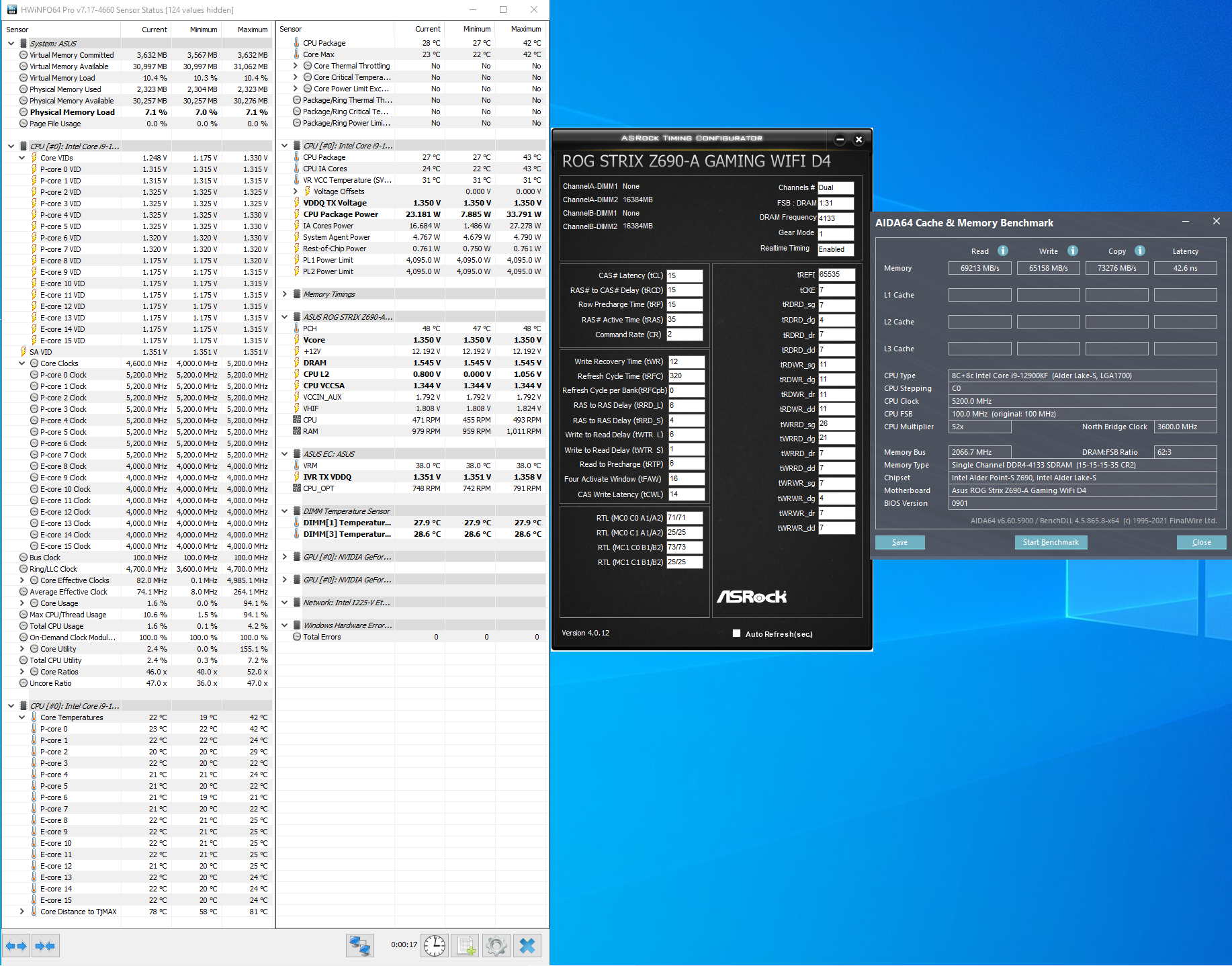1232x966 pixels.
Task: Collapse the System: ASUS sensor group
Action: pyautogui.click(x=11, y=44)
